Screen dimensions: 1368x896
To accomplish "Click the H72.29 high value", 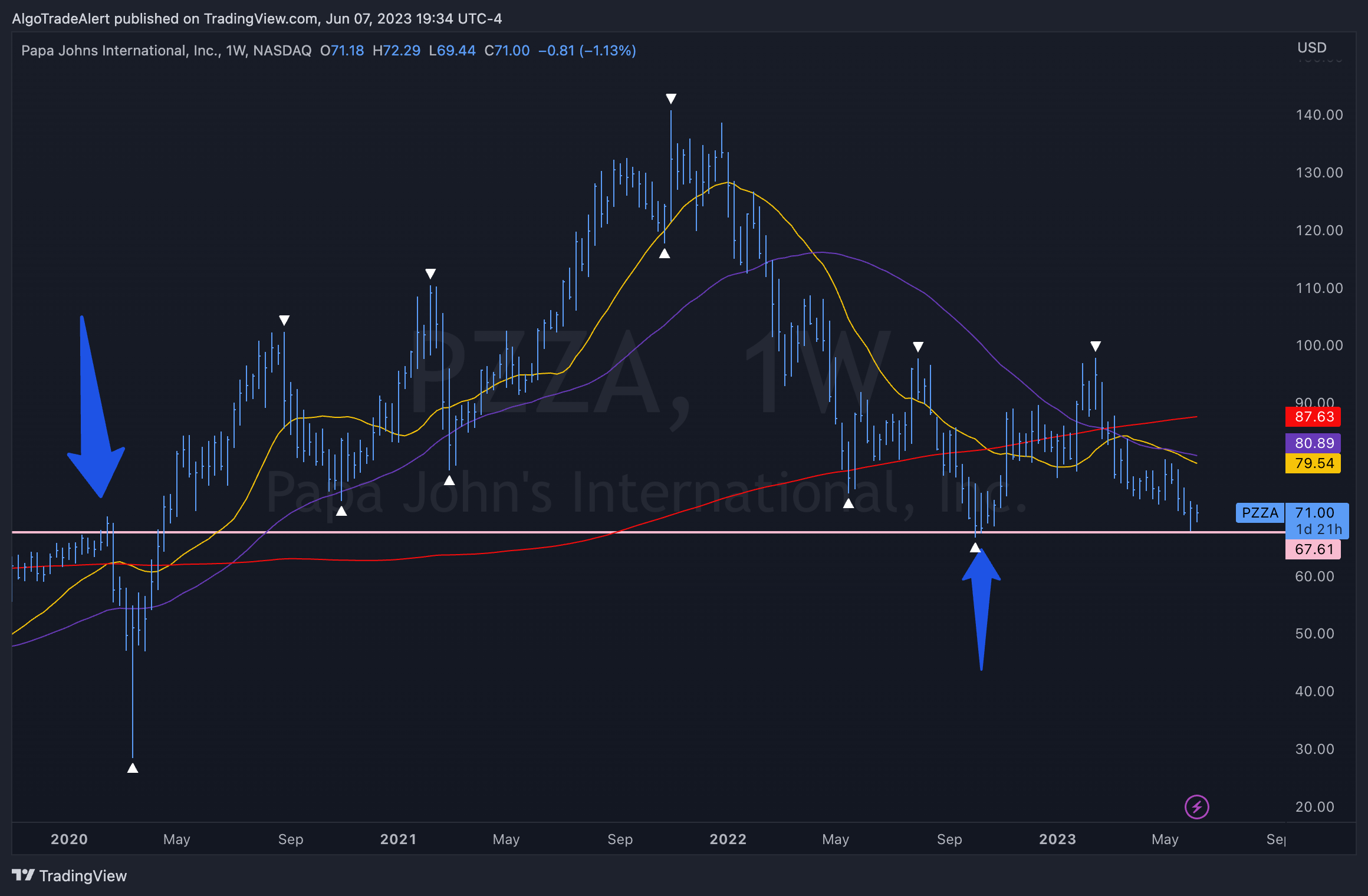I will tap(396, 51).
